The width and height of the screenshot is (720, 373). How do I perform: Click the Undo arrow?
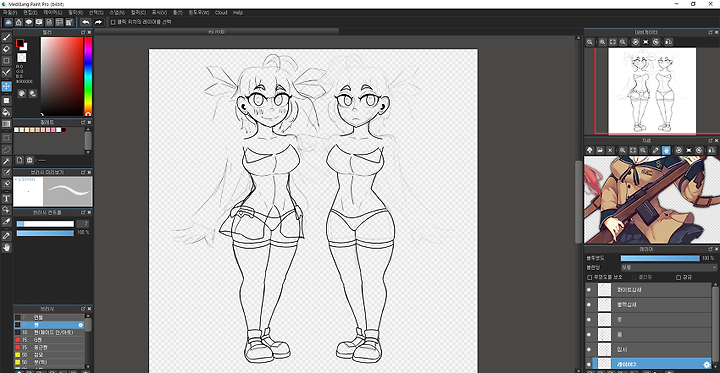[x=85, y=22]
